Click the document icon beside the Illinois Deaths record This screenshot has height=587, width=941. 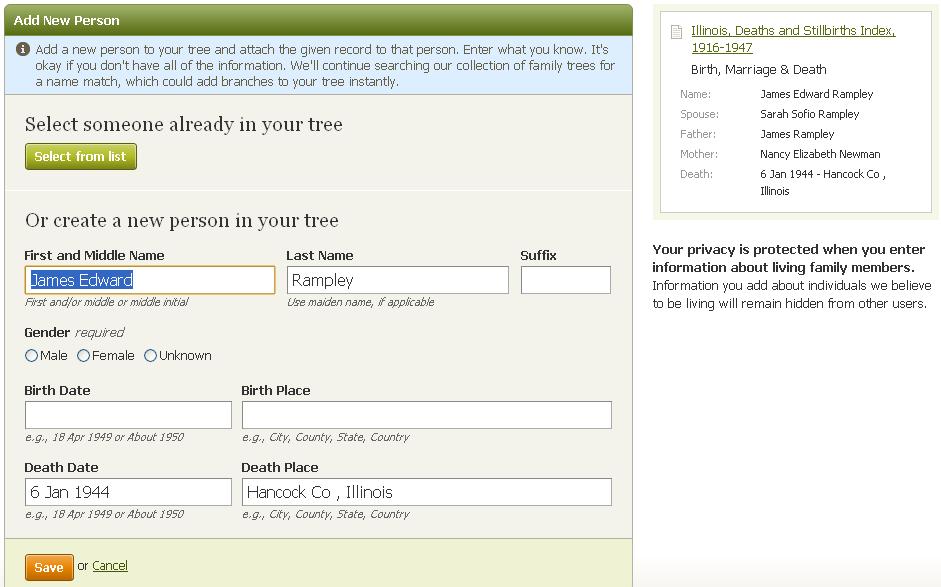tap(676, 32)
